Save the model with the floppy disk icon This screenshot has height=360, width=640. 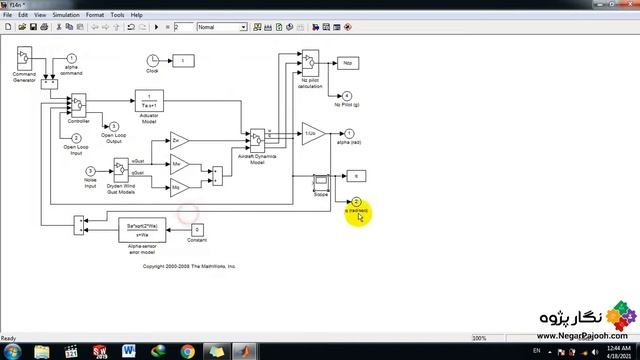(x=33, y=27)
